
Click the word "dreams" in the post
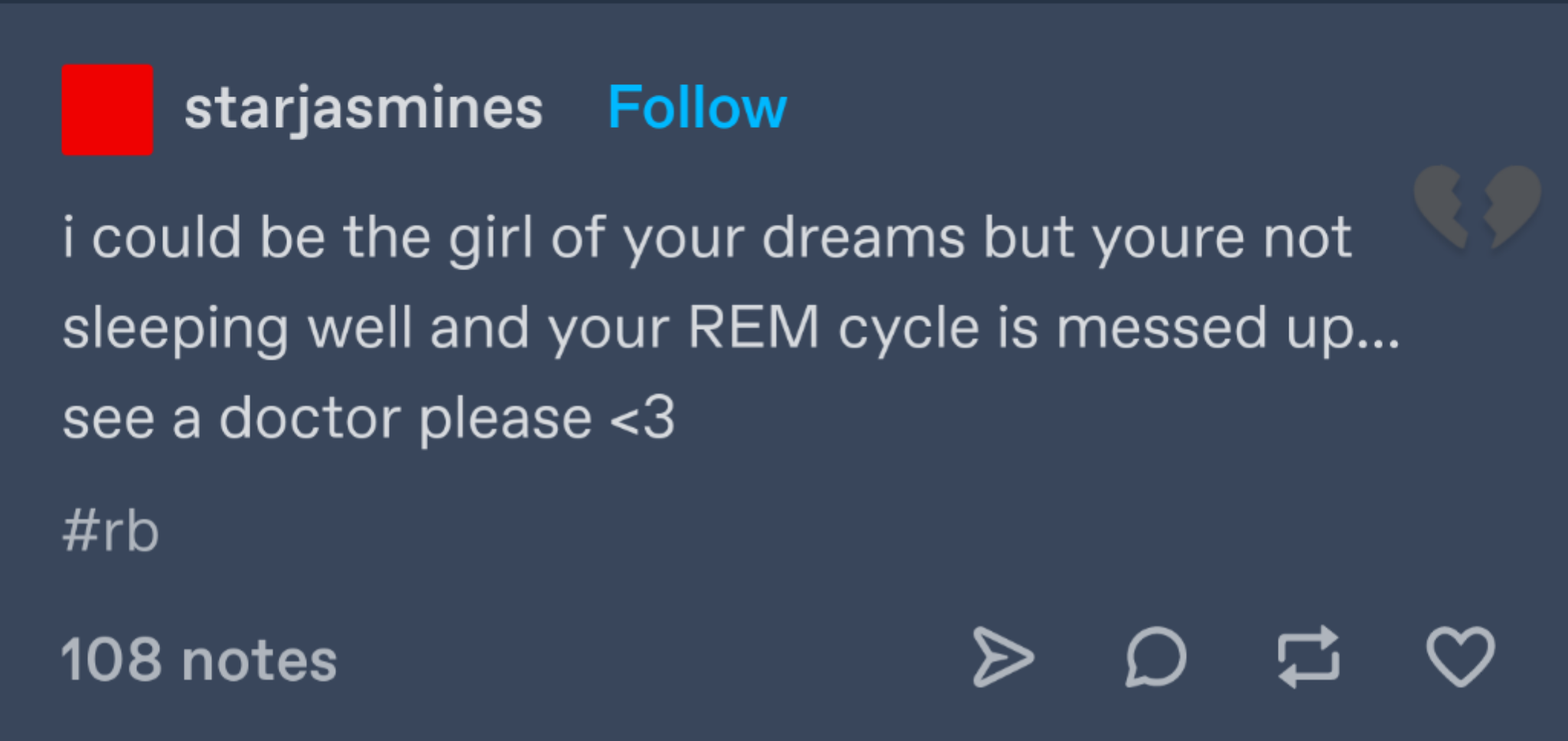pos(863,238)
